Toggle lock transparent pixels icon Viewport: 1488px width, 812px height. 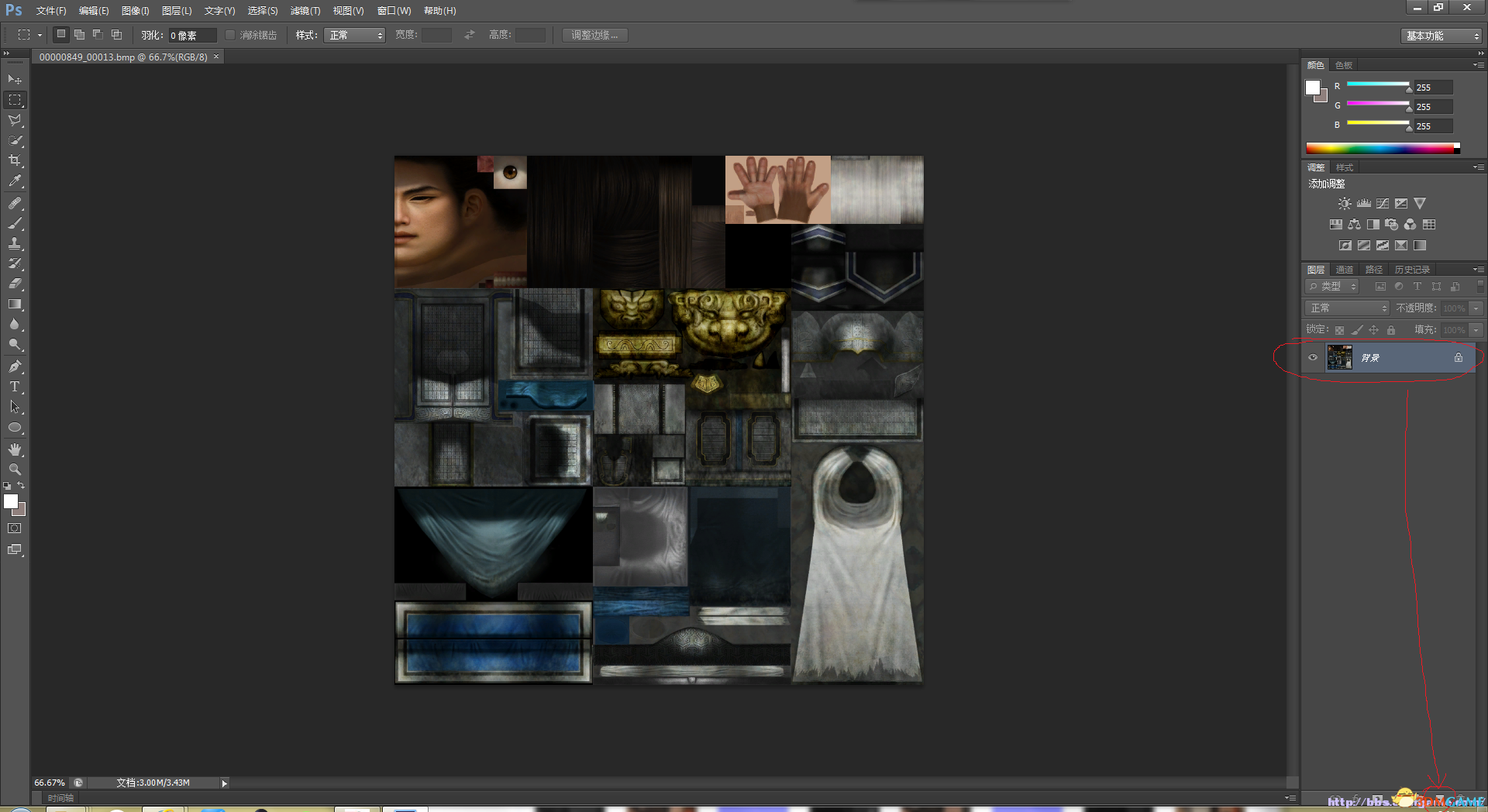tap(1339, 330)
